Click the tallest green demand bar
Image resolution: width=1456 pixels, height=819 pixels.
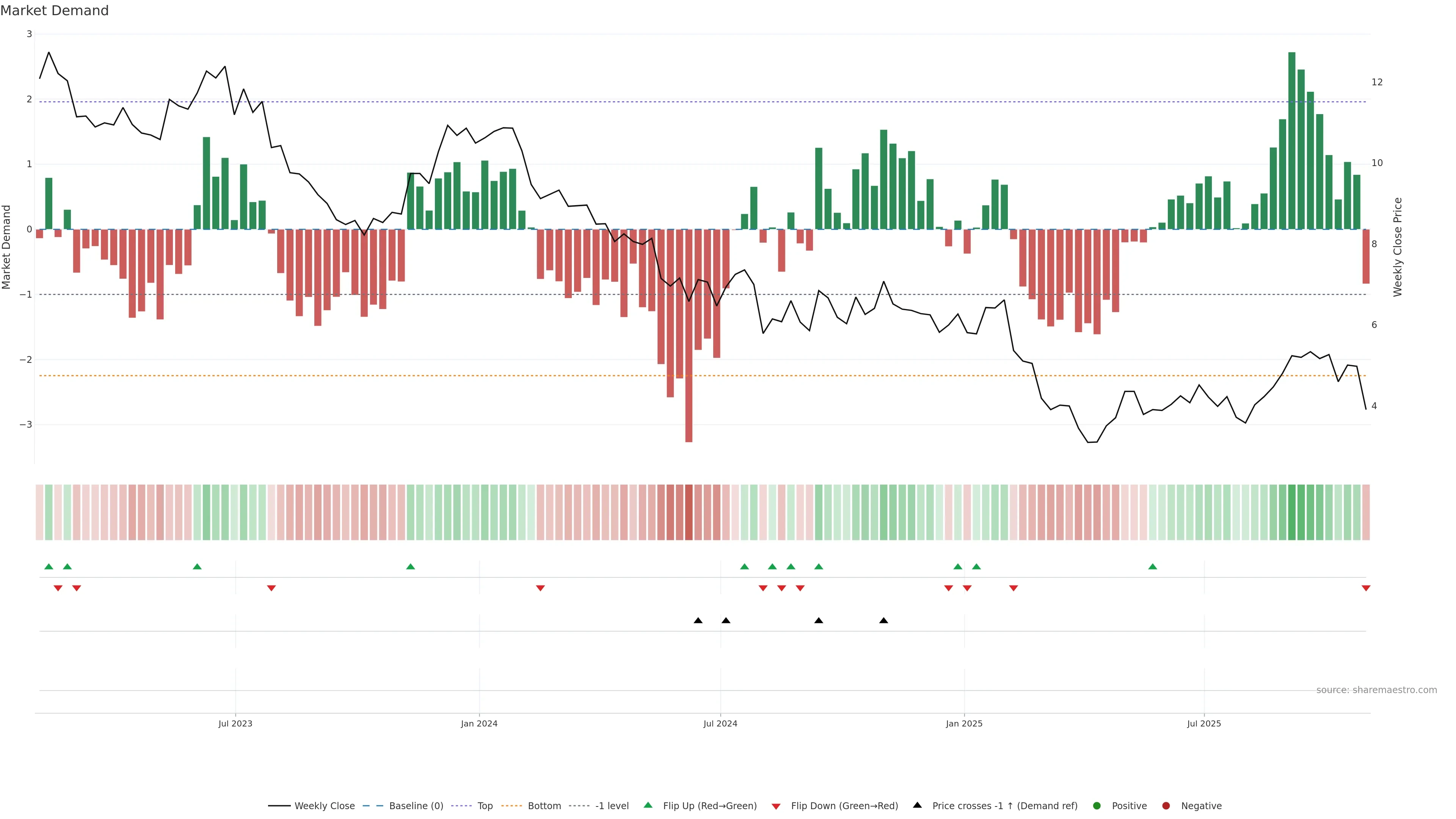click(1291, 141)
